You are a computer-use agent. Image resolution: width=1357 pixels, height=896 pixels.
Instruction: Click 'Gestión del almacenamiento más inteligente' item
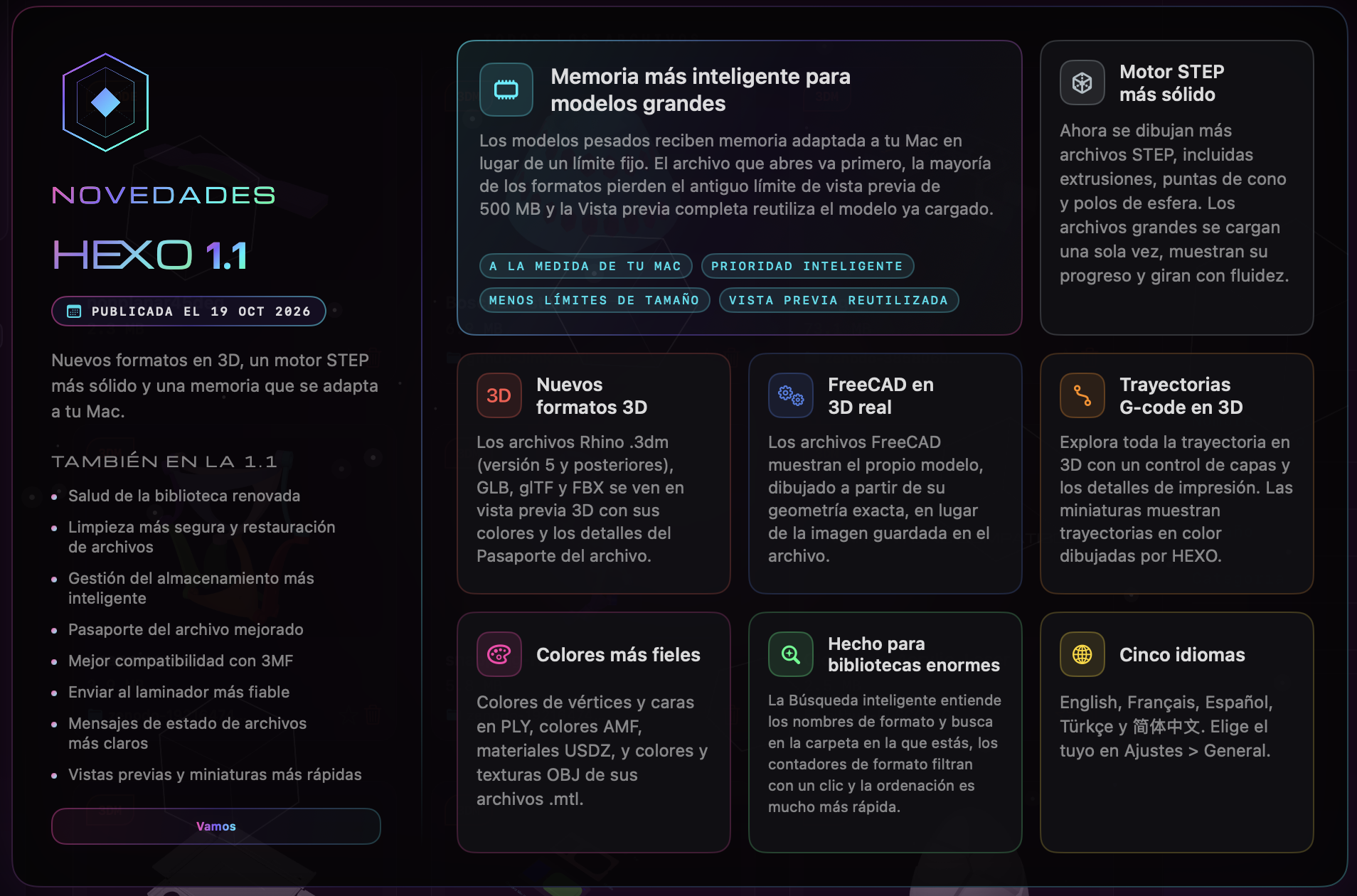[x=191, y=588]
